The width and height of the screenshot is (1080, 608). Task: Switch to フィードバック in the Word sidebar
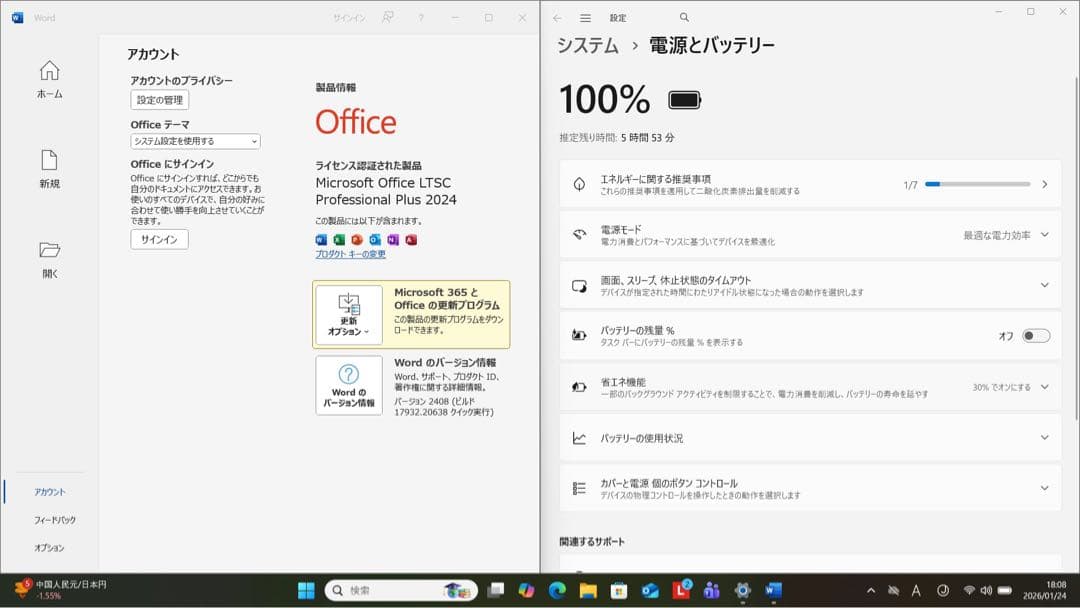[46, 519]
